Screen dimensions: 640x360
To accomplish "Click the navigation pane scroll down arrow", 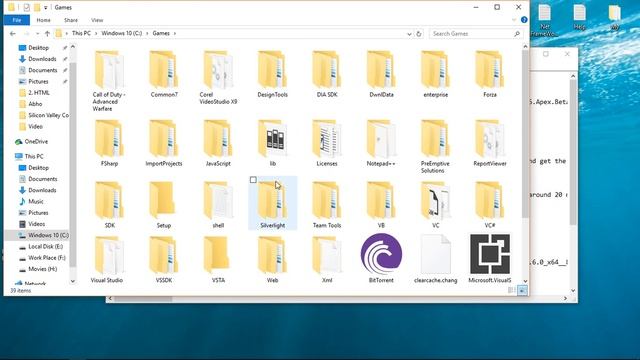I will tap(73, 281).
